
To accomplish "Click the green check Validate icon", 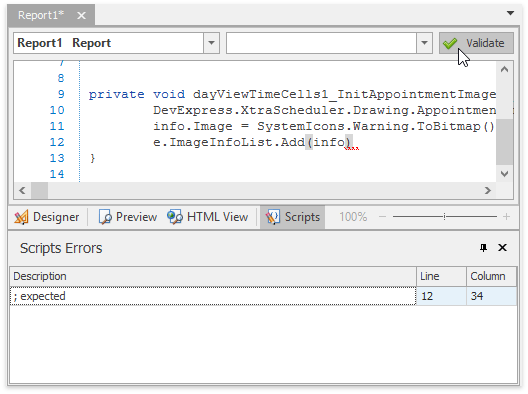I will (450, 43).
